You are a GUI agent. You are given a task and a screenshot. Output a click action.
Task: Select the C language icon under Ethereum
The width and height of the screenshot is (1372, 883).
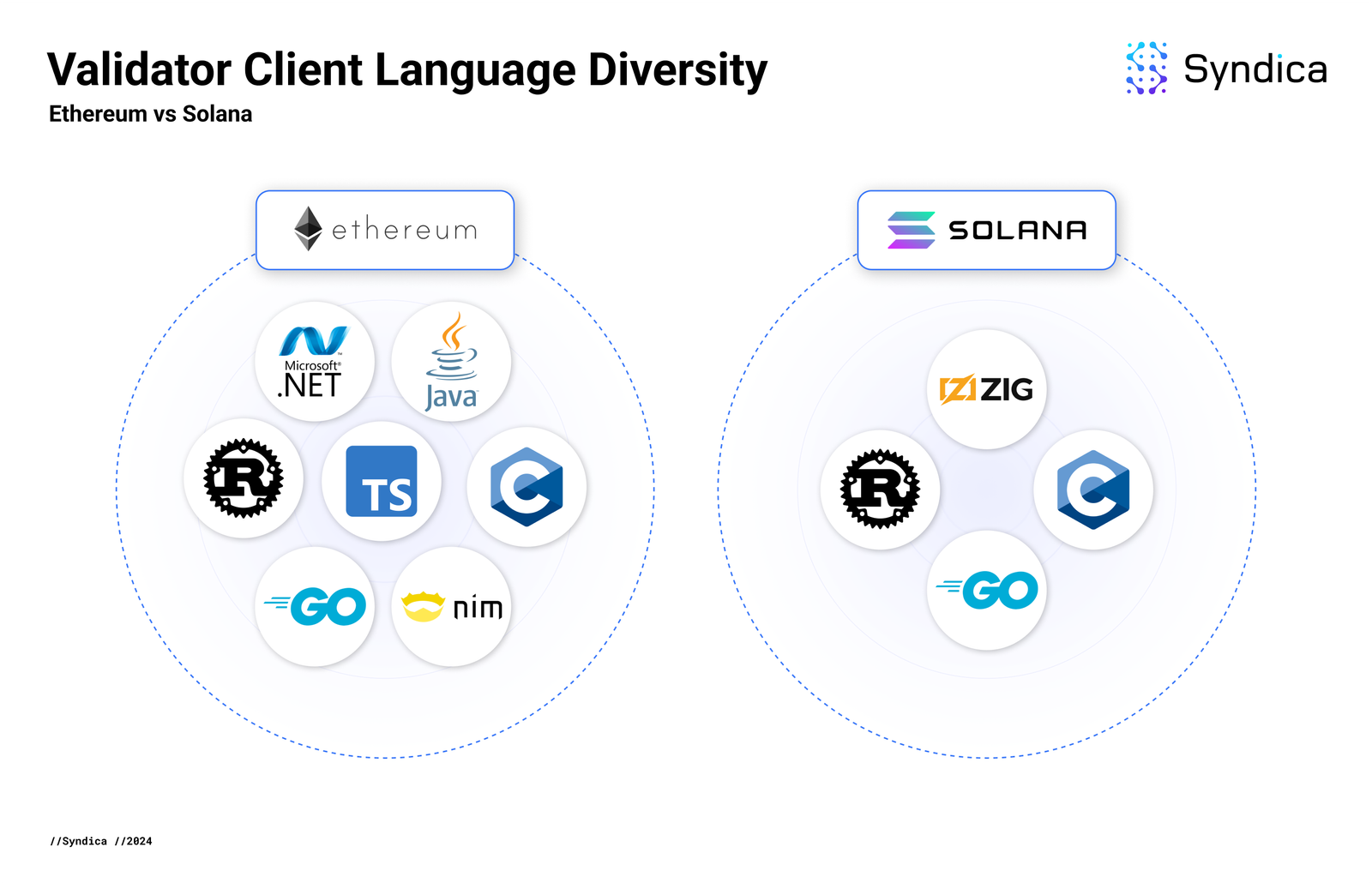525,487
